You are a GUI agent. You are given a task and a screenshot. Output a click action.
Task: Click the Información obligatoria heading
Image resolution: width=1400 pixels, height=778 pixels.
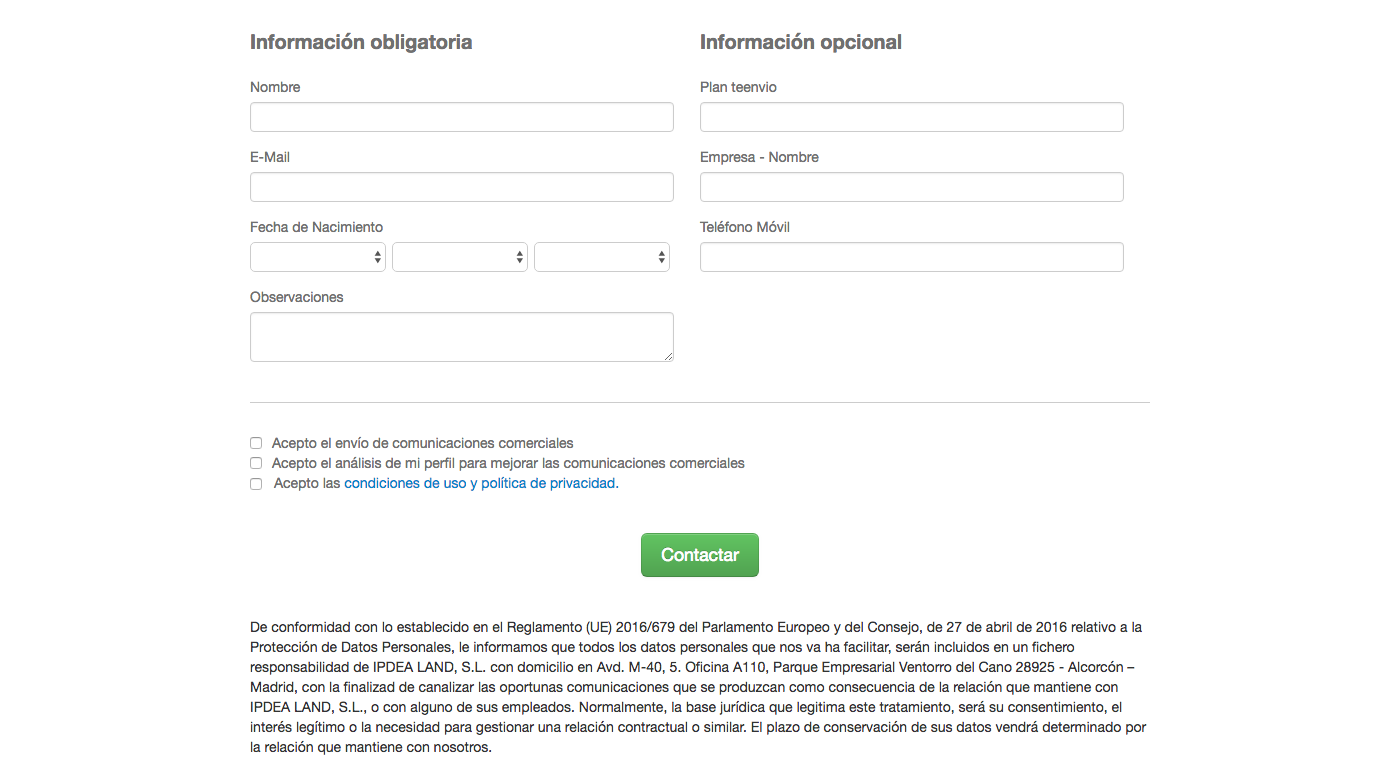point(361,42)
